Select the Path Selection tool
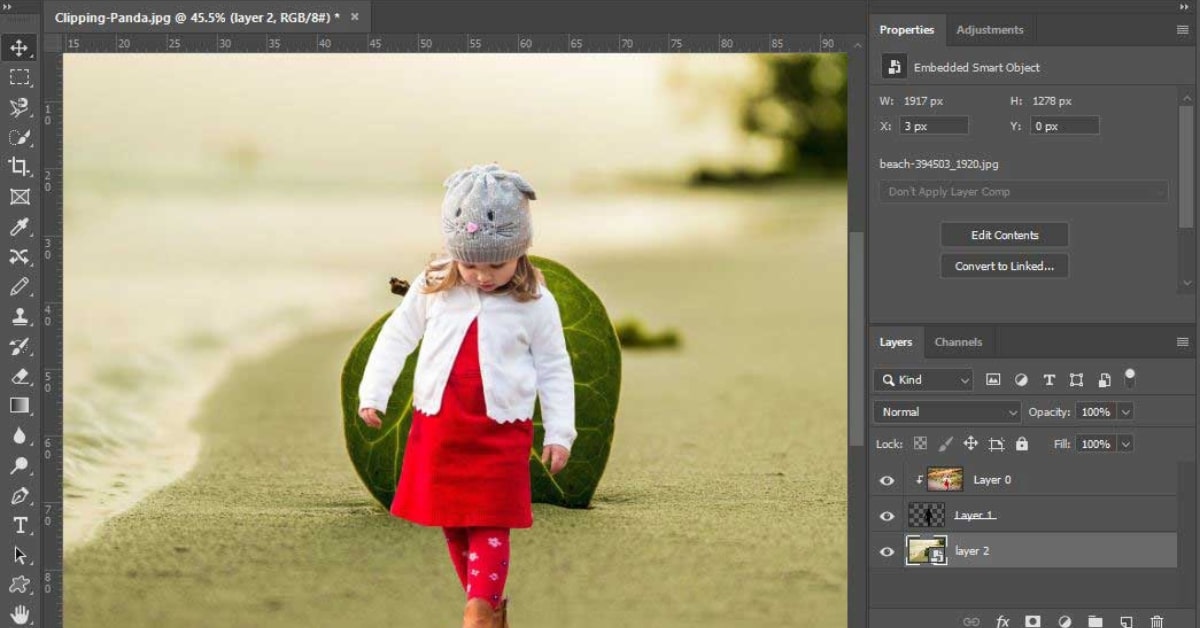Image resolution: width=1200 pixels, height=628 pixels. (19, 555)
